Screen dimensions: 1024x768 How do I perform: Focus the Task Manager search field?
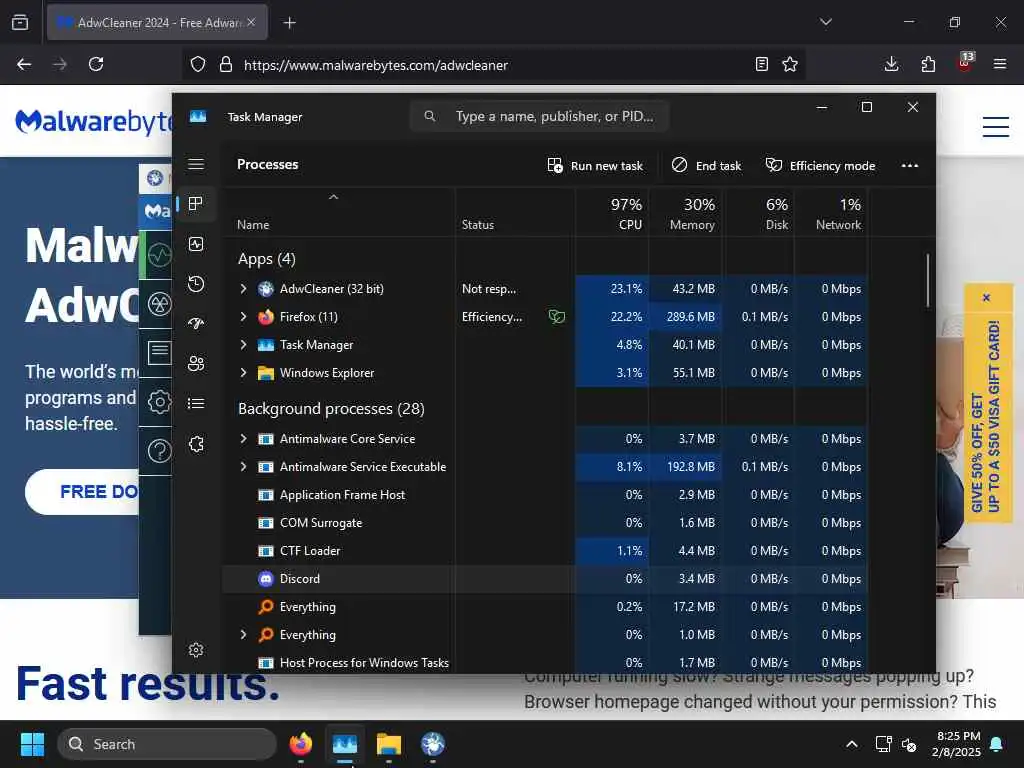pyautogui.click(x=539, y=116)
